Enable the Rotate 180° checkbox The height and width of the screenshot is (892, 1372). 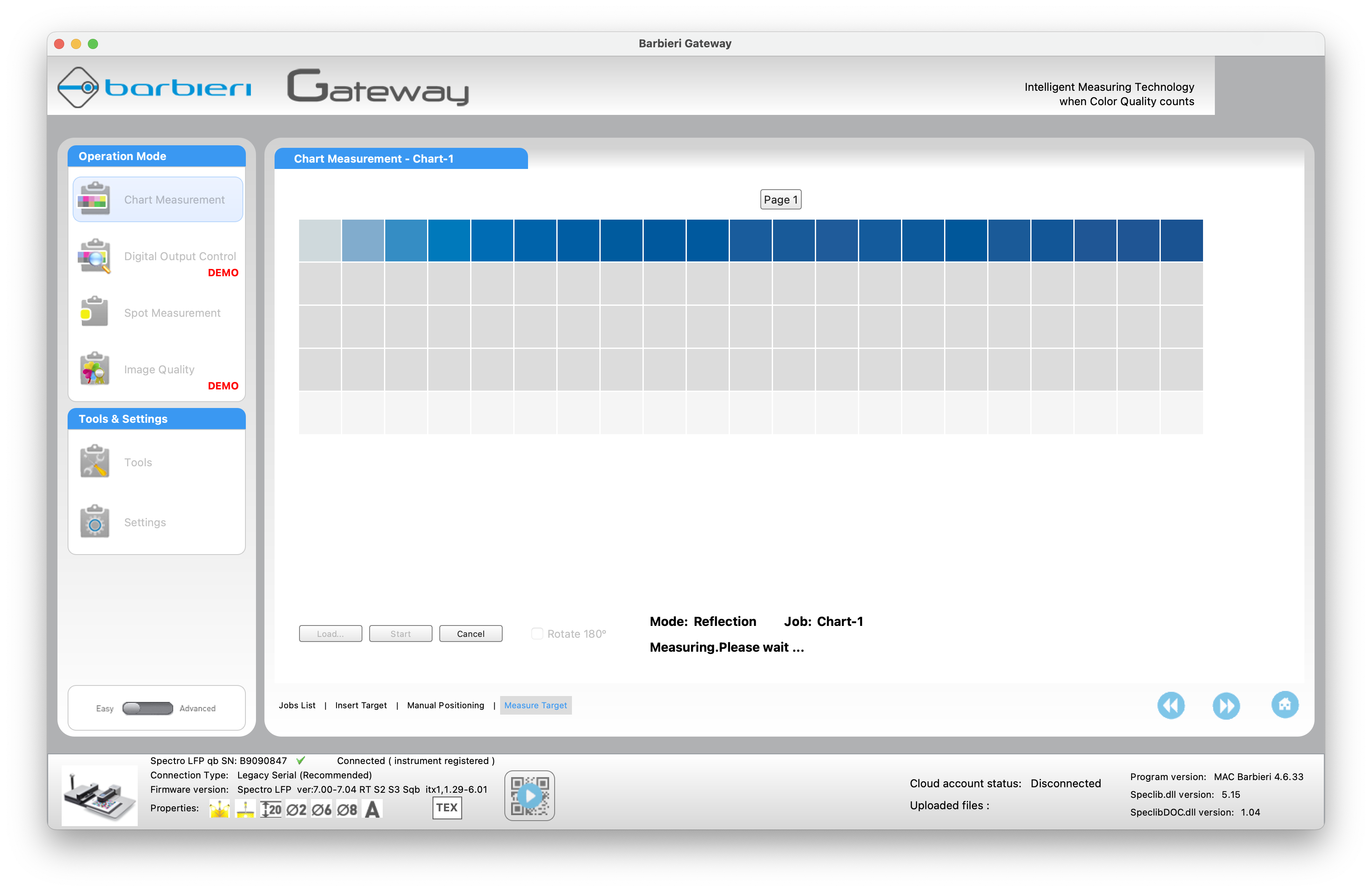click(537, 634)
